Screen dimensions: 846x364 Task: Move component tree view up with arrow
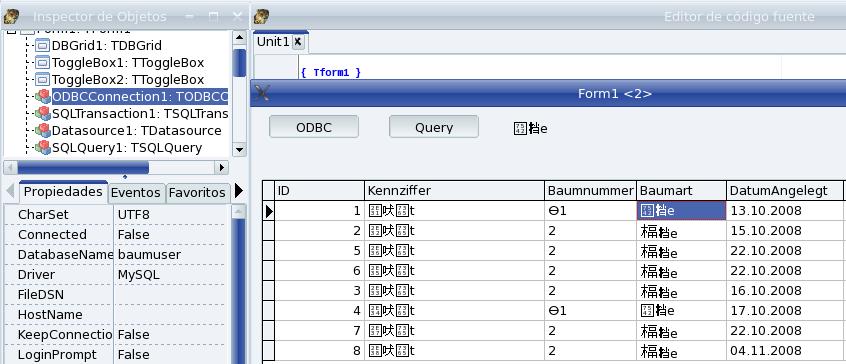click(x=239, y=38)
